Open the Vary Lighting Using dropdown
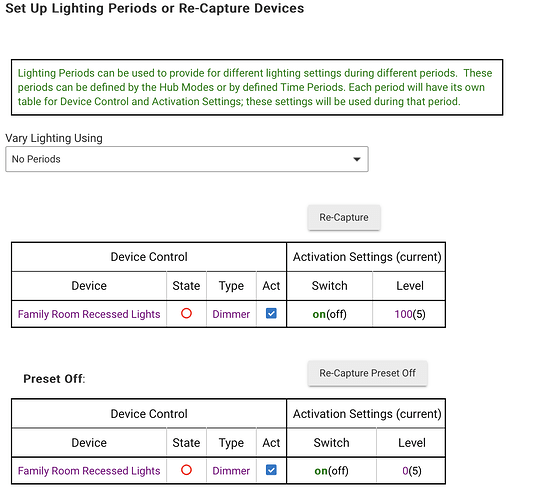 pyautogui.click(x=187, y=159)
